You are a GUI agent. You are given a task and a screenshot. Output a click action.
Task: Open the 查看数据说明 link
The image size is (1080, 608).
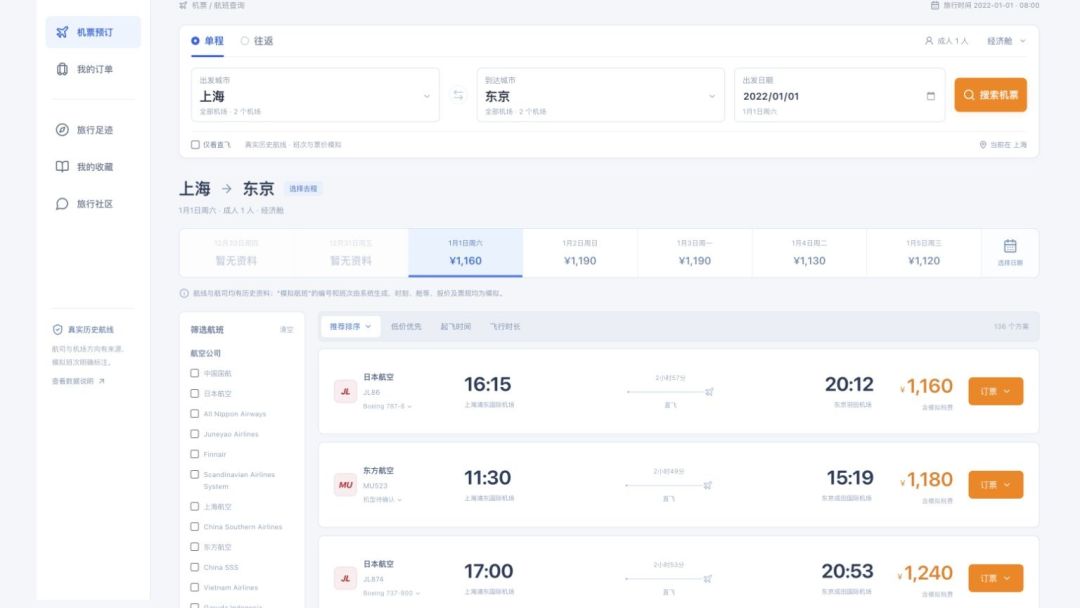tap(79, 381)
